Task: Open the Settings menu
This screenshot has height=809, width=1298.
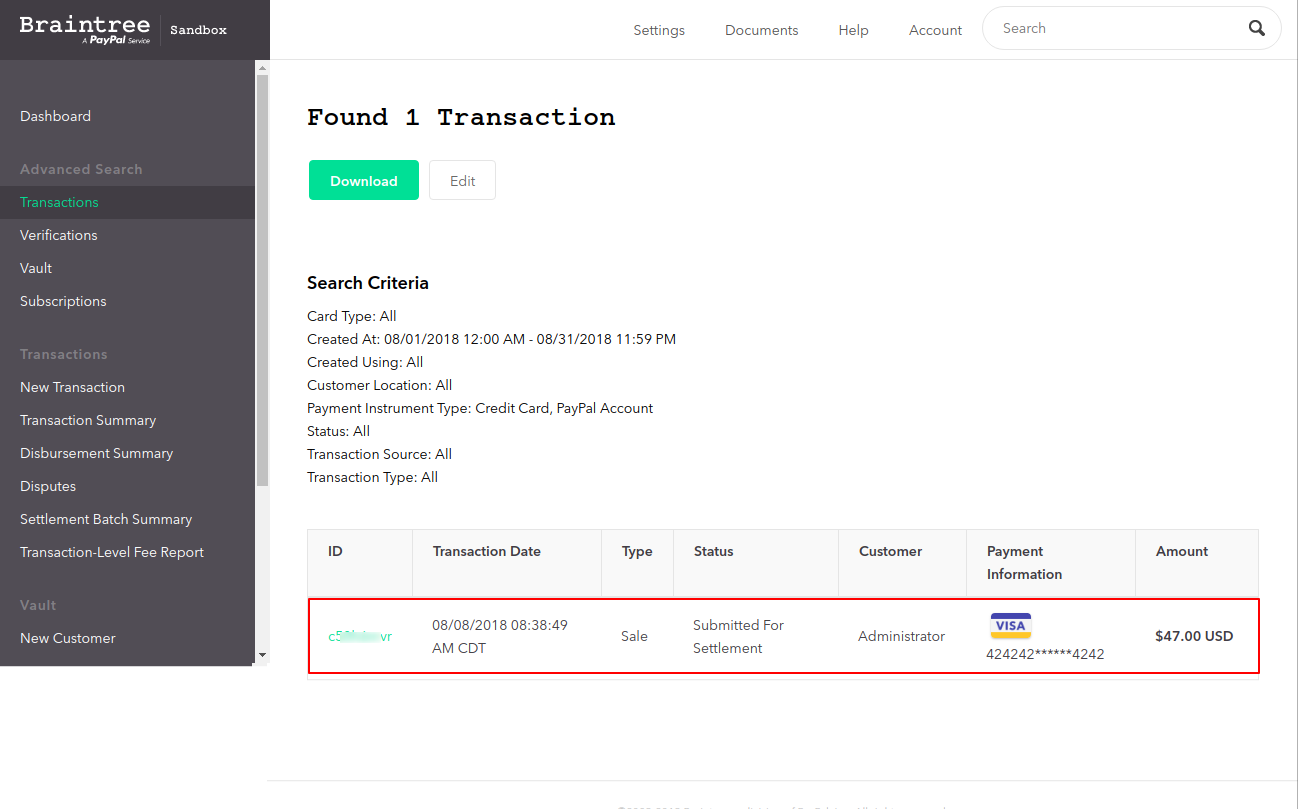Action: (x=659, y=30)
